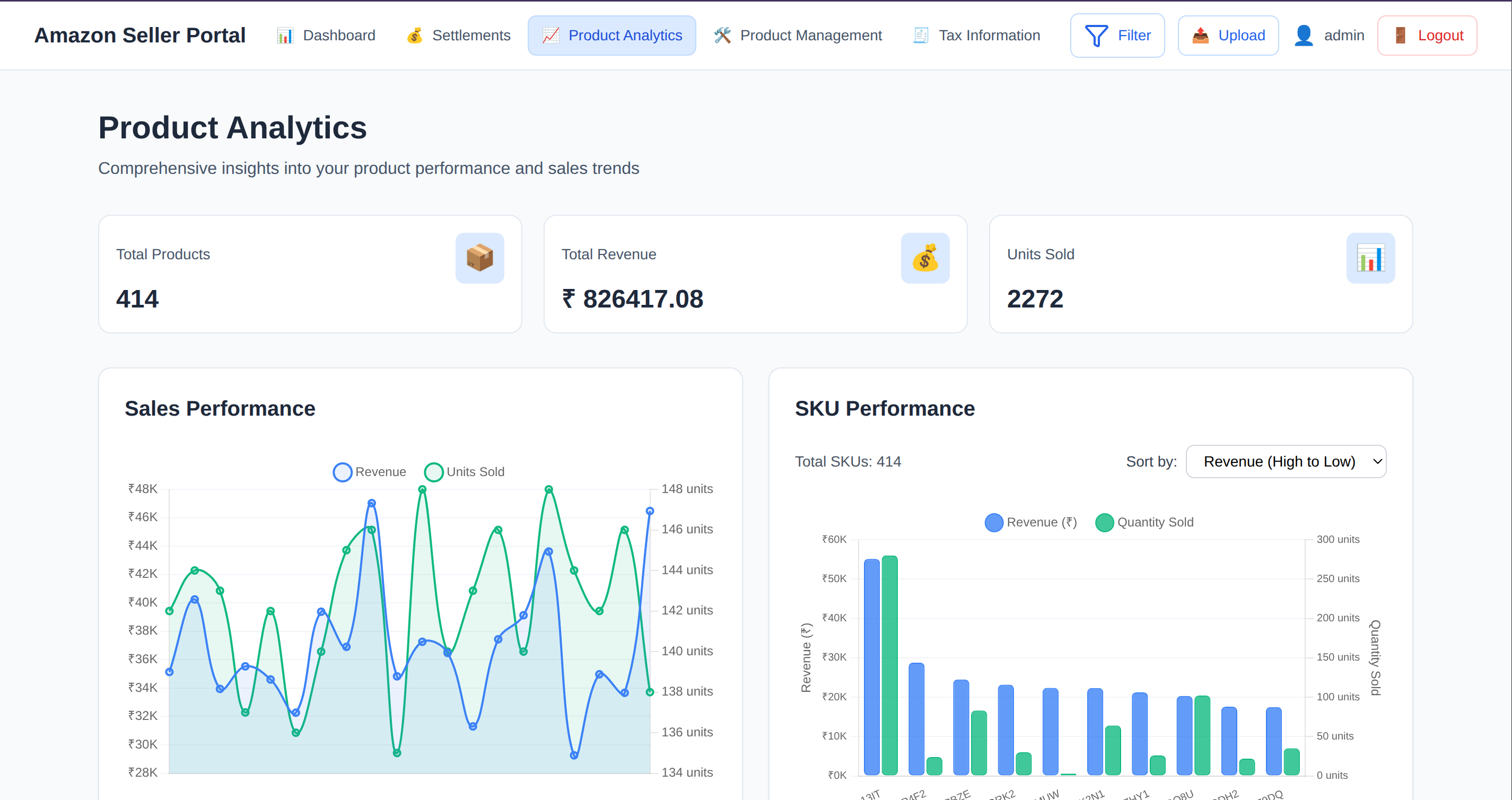Click the admin user label
Image resolution: width=1512 pixels, height=800 pixels.
[x=1343, y=35]
